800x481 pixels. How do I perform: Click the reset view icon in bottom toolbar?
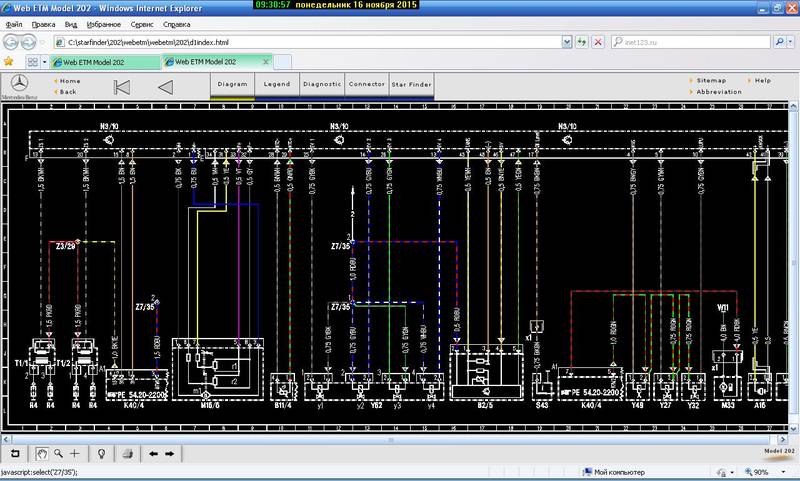click(x=15, y=453)
